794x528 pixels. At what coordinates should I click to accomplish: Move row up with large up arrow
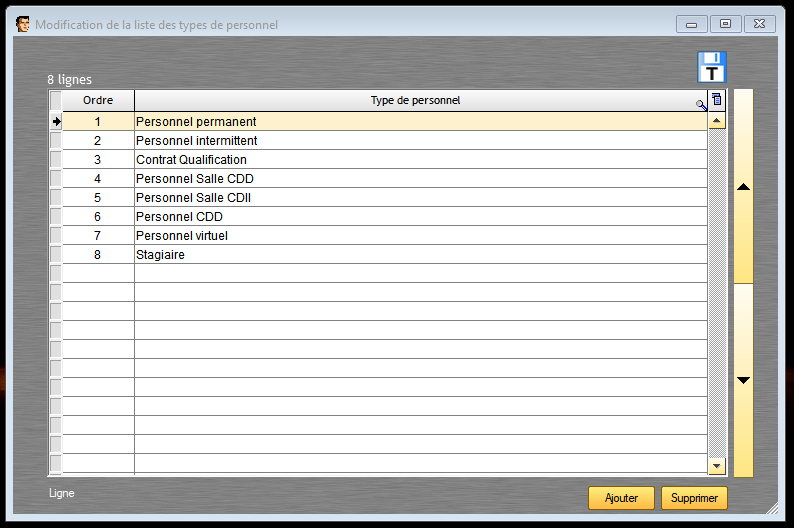tap(743, 186)
